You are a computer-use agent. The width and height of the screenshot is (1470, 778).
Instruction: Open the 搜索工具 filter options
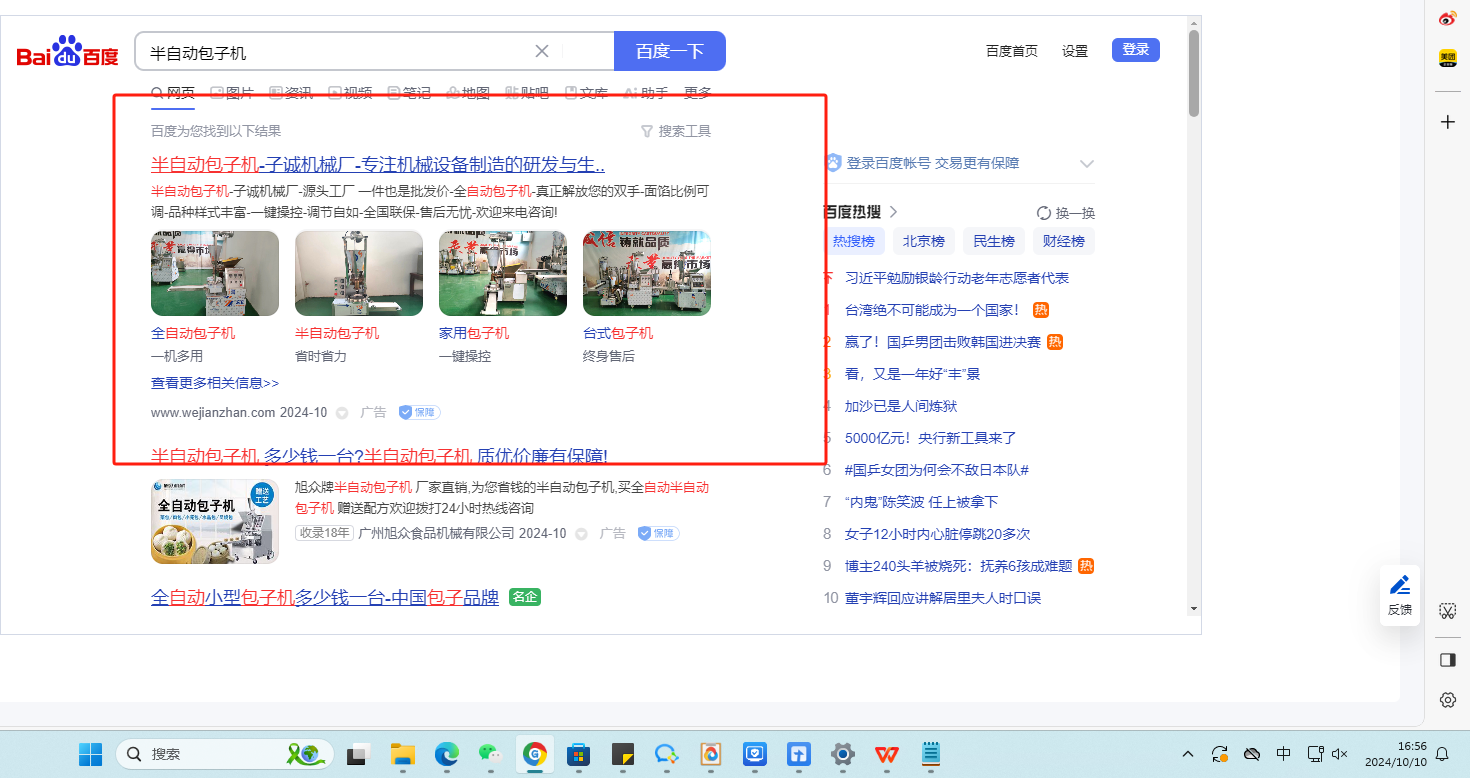[x=676, y=131]
